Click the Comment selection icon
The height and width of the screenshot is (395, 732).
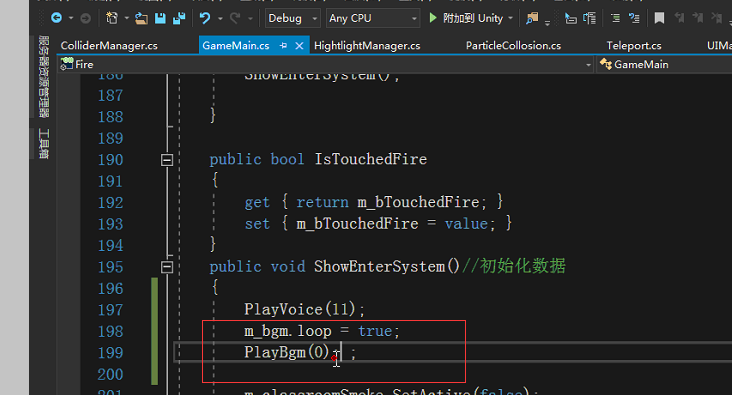(615, 18)
